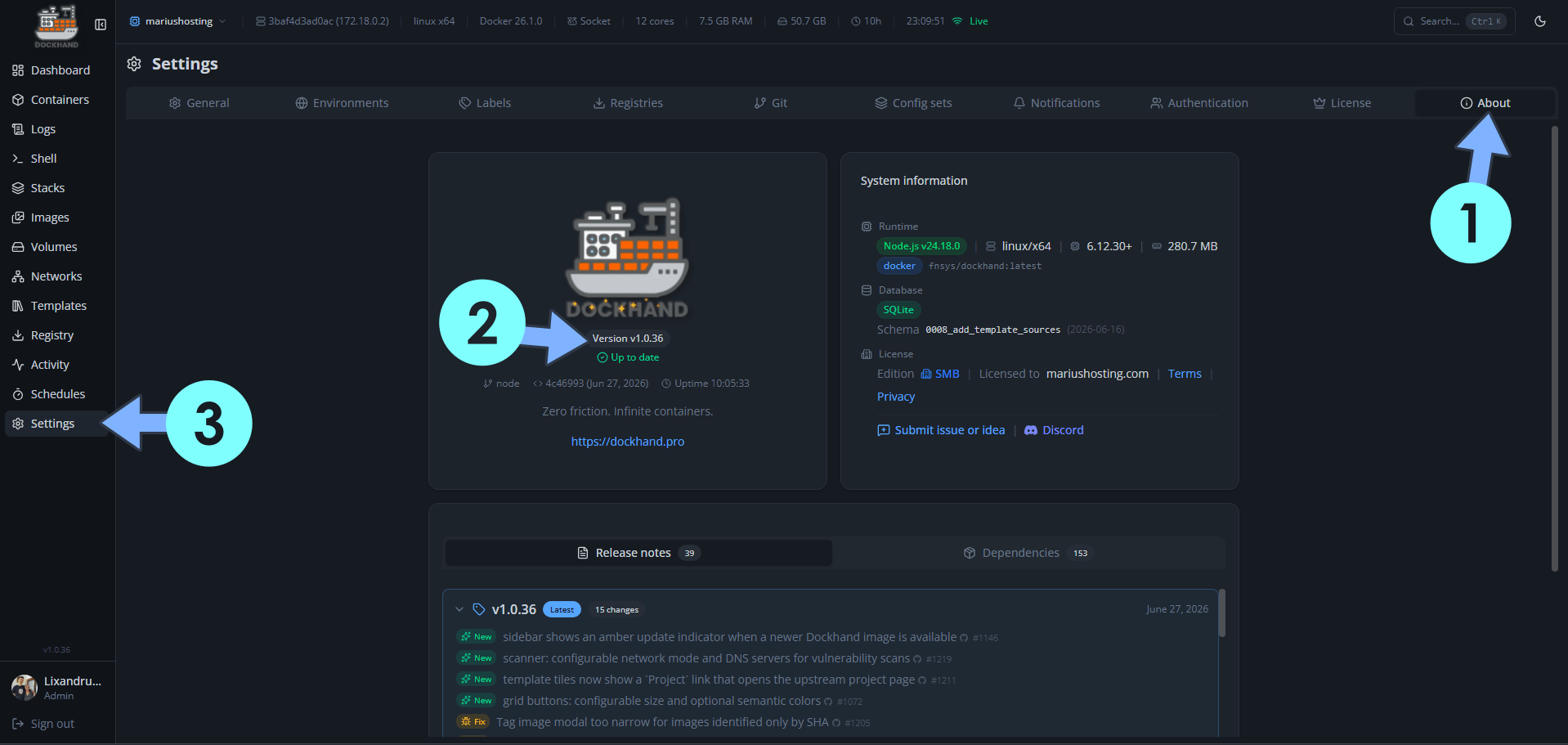Click the SMB edition badge

pyautogui.click(x=940, y=374)
